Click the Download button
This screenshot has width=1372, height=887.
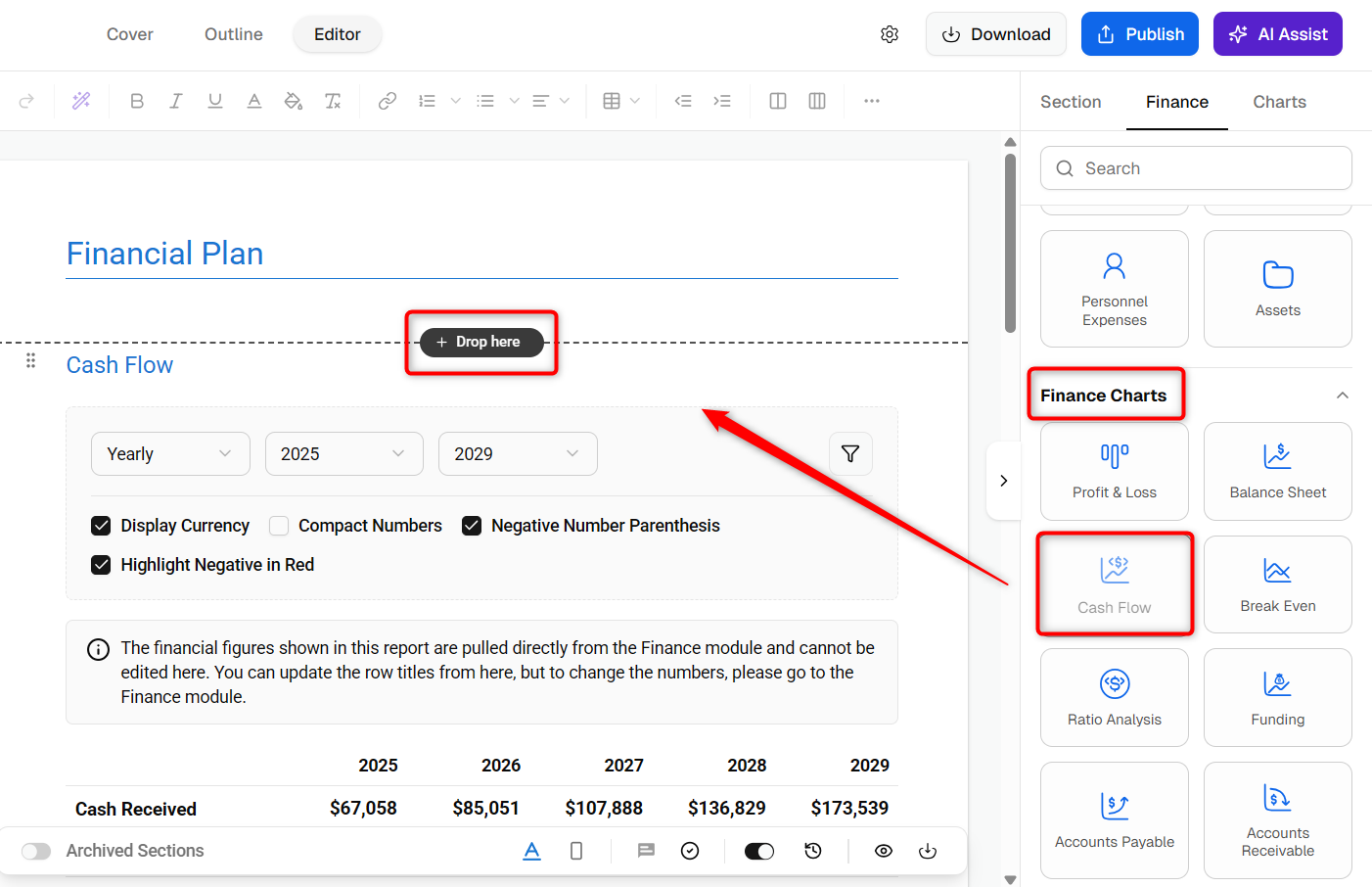click(996, 34)
